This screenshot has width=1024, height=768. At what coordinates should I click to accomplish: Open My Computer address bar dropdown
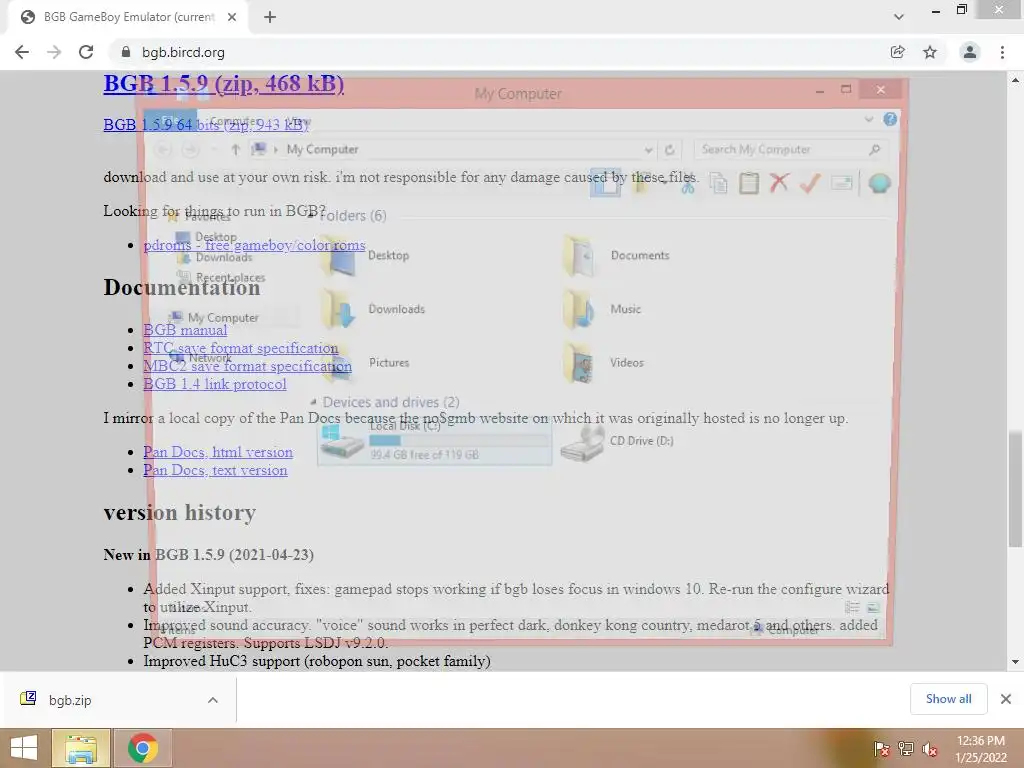648,150
